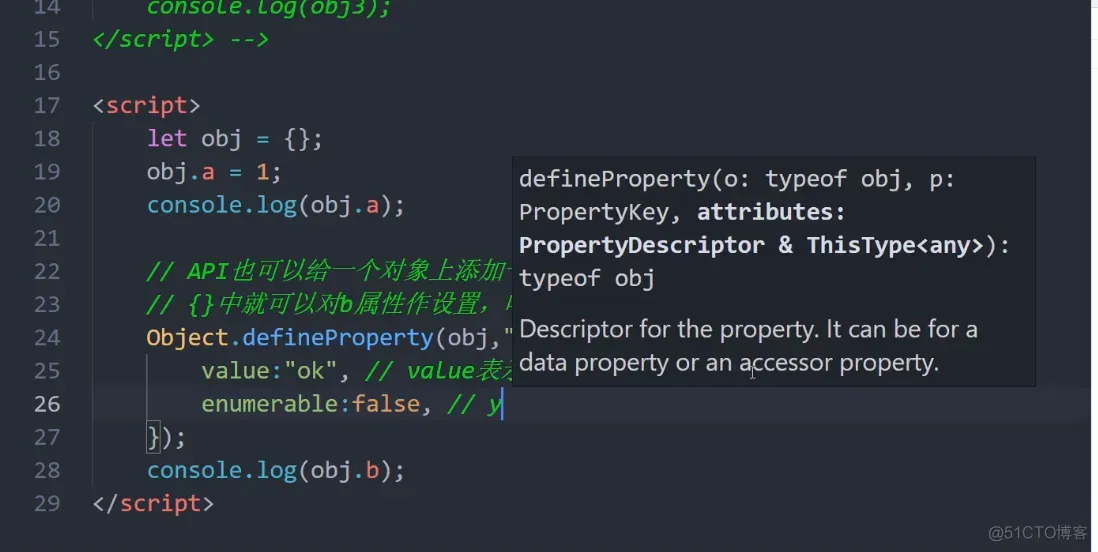Click the closing </script> tag on line 29

153,504
